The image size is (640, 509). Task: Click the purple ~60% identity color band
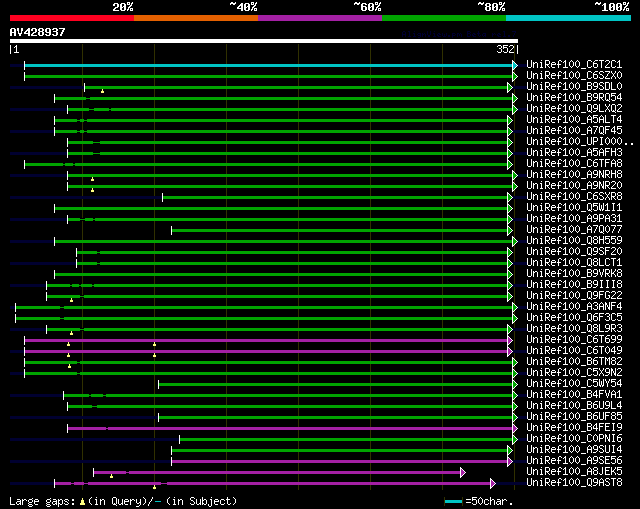320,18
